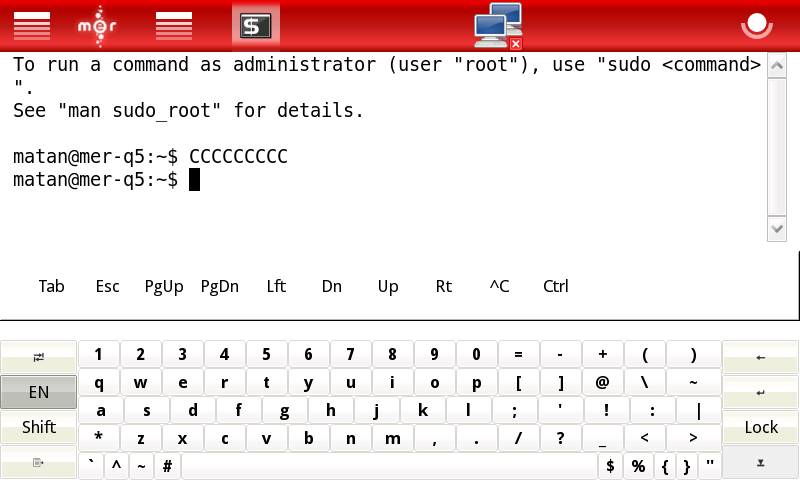Hide the on-screen keyboard
This screenshot has height=480, width=800.
(x=760, y=462)
